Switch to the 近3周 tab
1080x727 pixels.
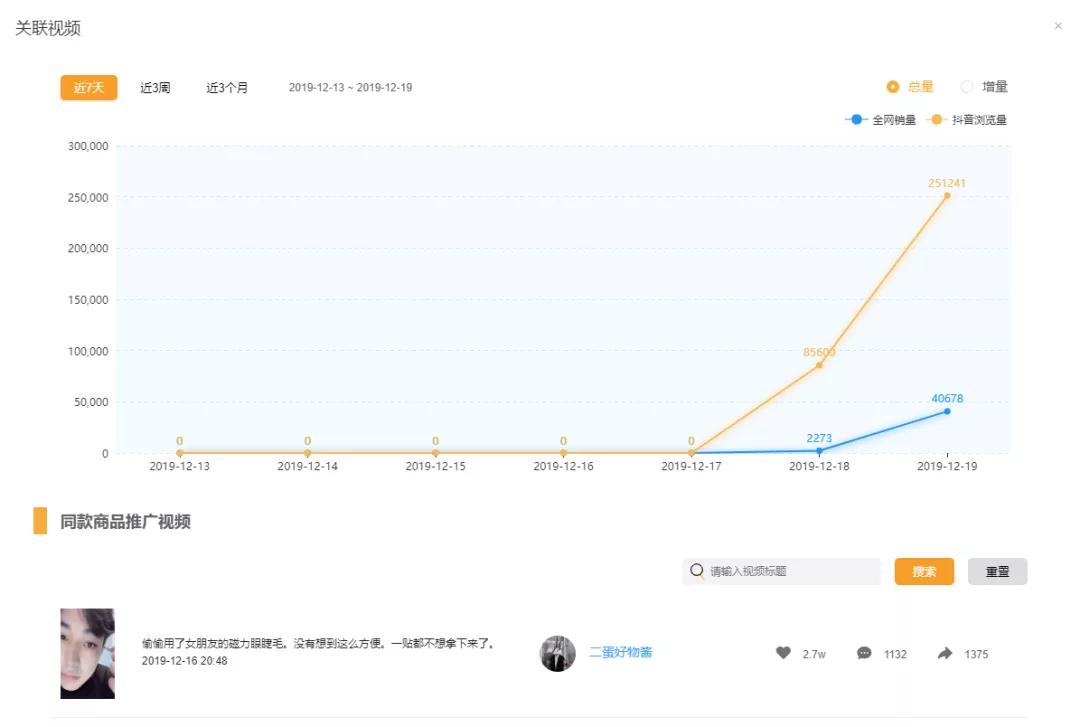pyautogui.click(x=155, y=87)
